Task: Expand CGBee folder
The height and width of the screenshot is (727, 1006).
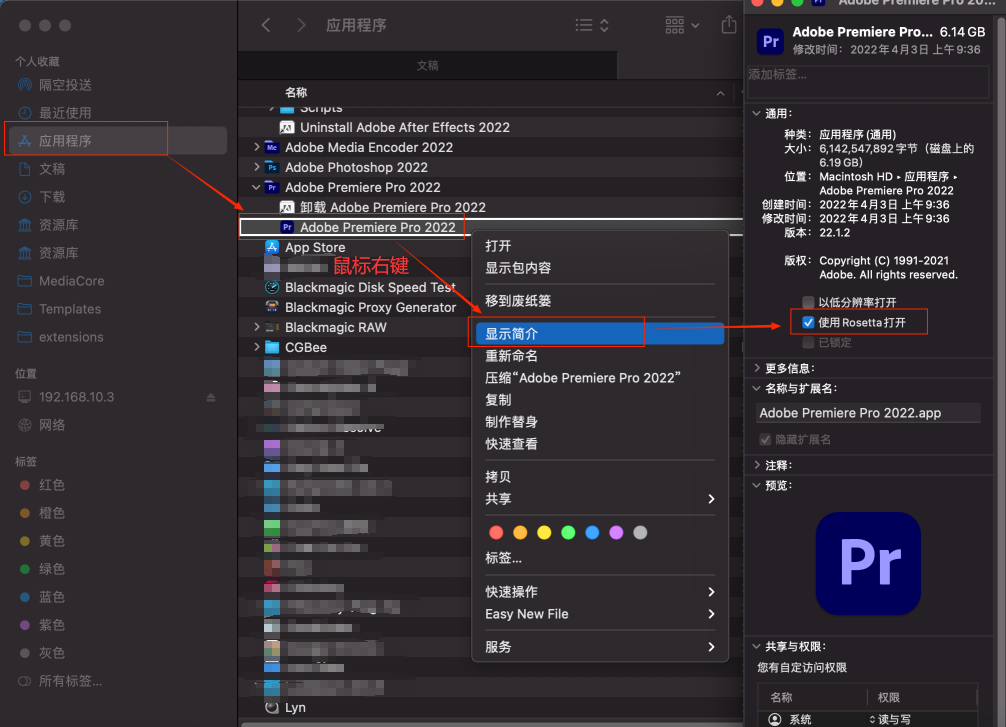Action: click(257, 347)
